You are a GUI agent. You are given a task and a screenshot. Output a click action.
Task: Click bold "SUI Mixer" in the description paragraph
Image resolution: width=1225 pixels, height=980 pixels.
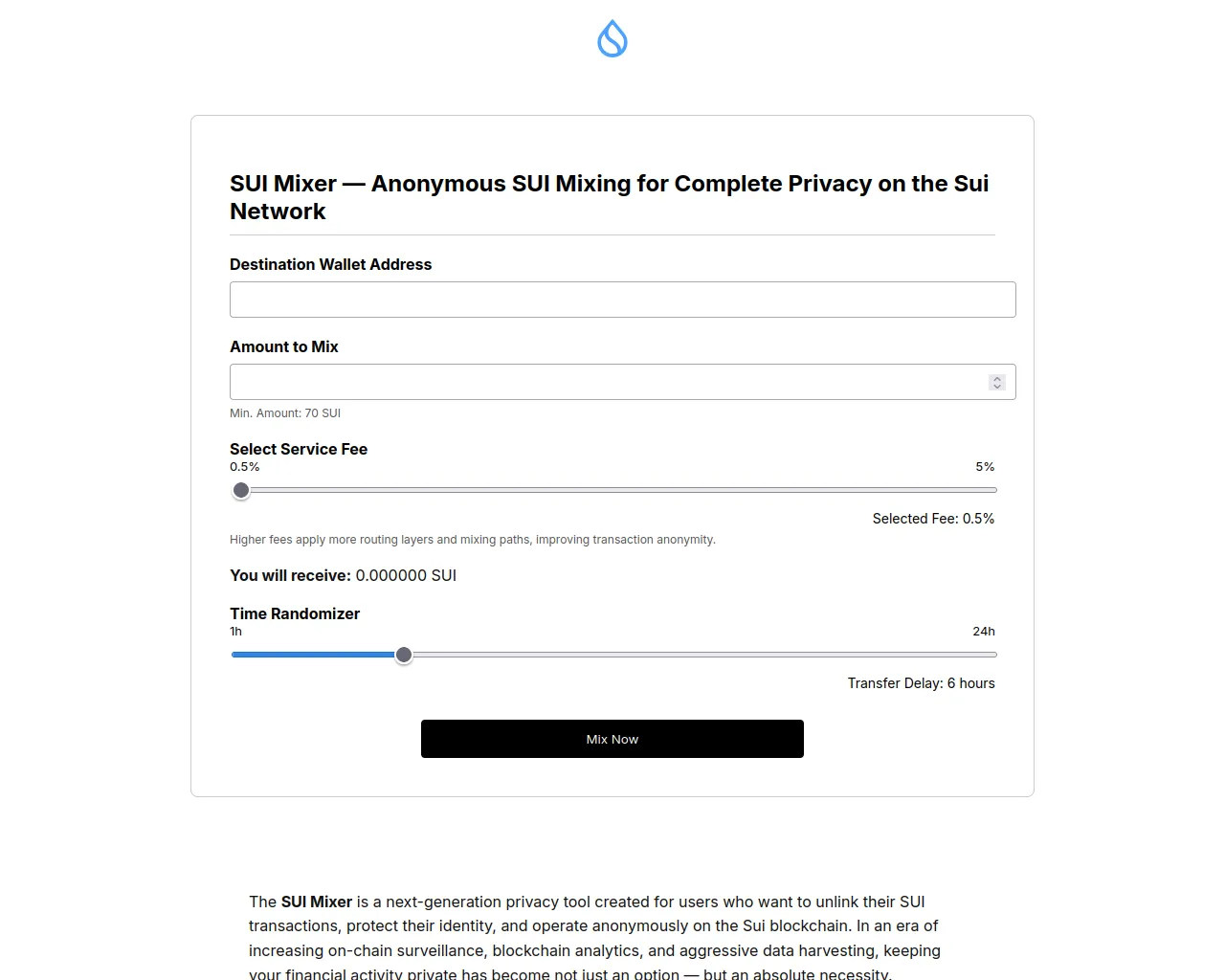(317, 902)
